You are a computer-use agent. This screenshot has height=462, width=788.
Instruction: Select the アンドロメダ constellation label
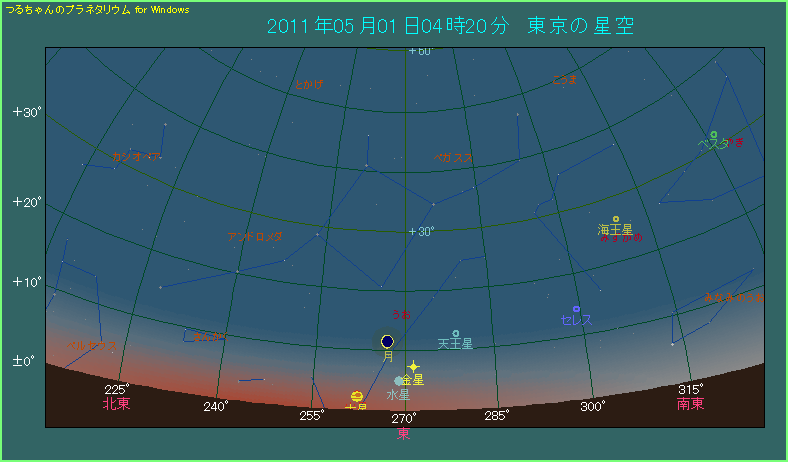point(255,237)
